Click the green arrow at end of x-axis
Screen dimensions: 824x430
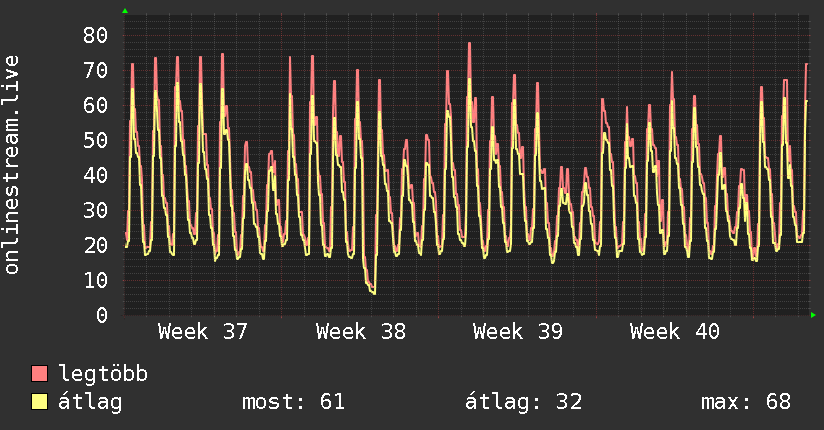coord(813,315)
